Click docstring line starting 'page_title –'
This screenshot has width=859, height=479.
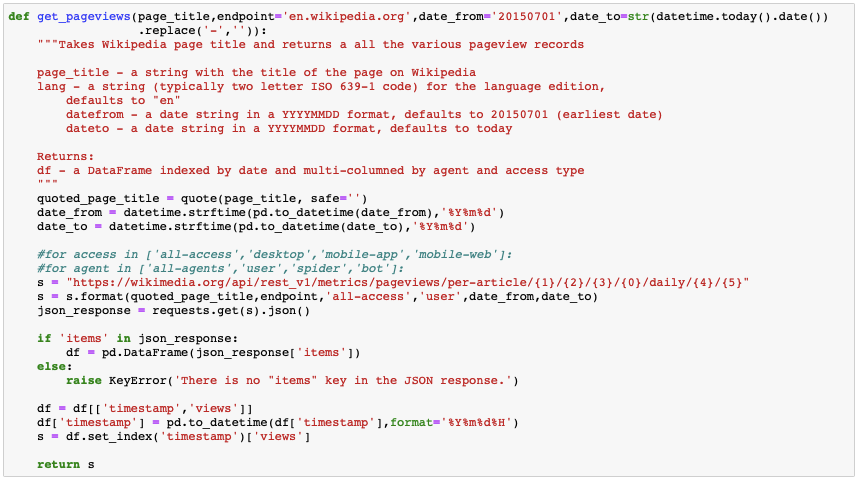(256, 72)
